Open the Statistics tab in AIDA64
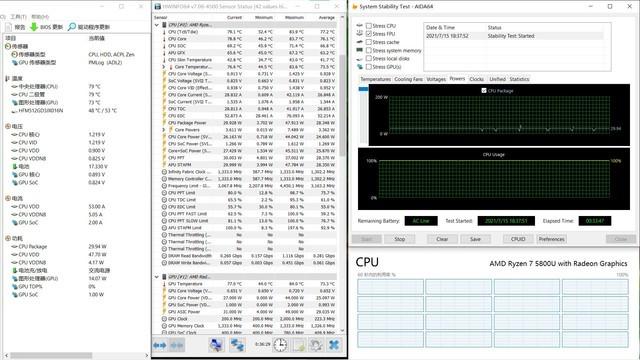Screen dimensions: 640x360 519,79
